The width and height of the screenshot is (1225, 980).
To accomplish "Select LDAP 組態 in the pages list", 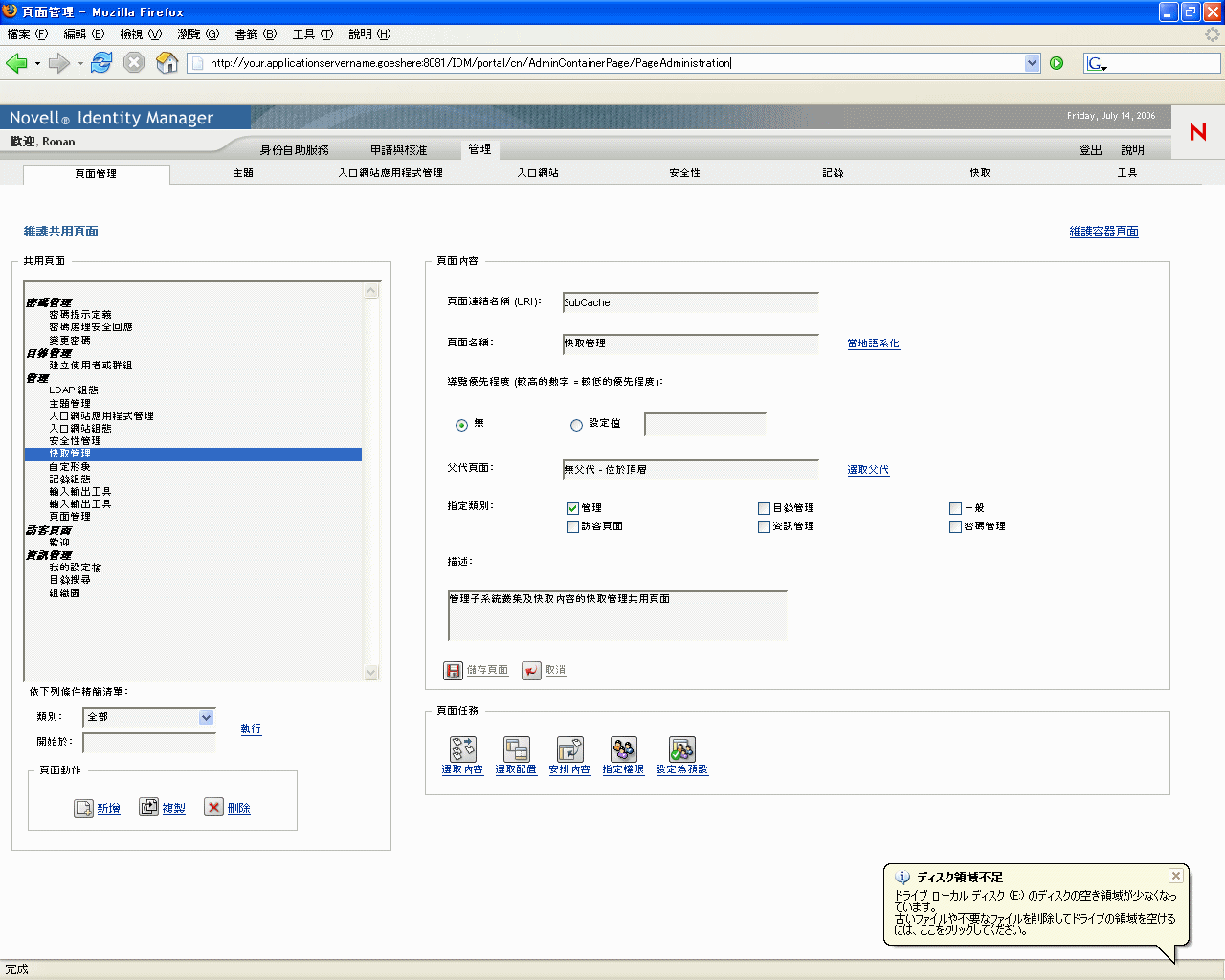I will [74, 390].
